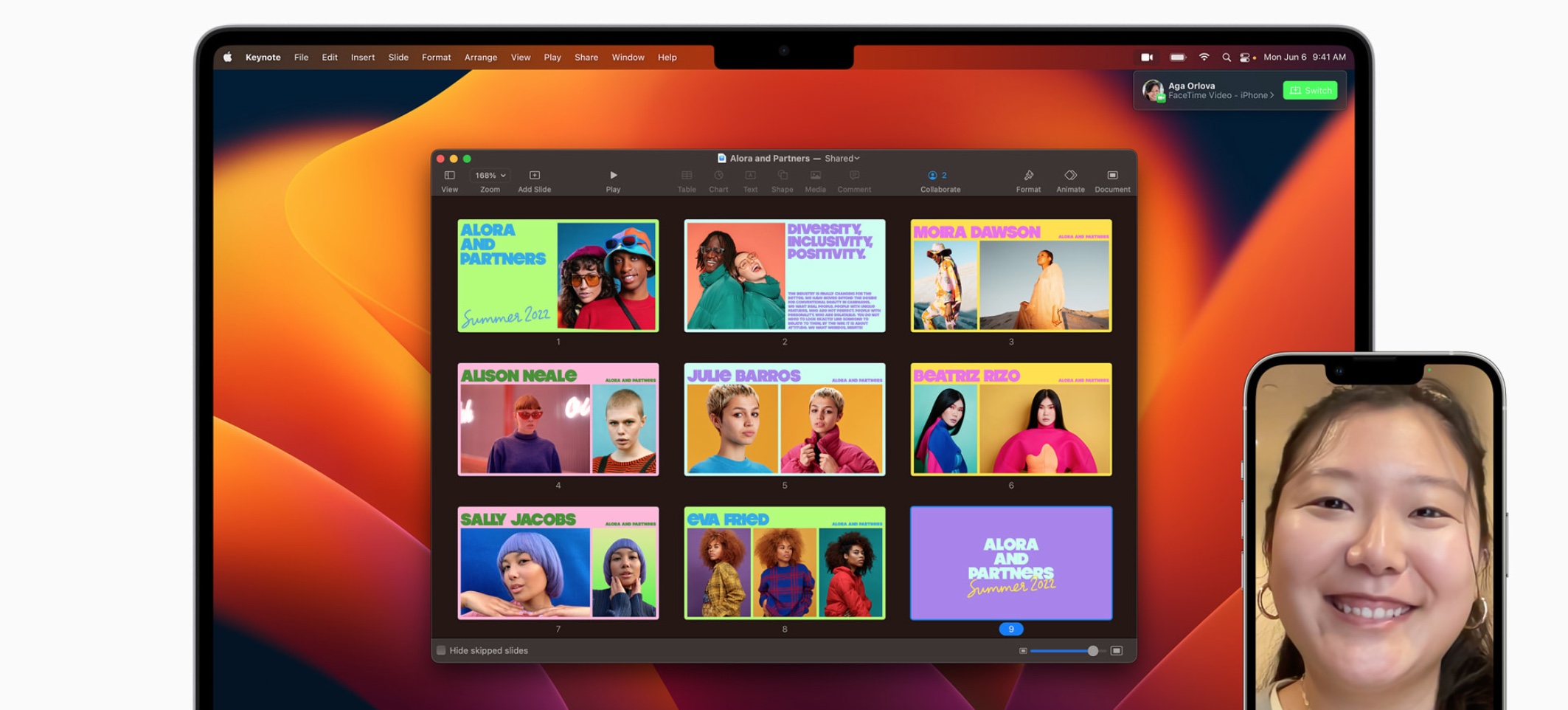Click the date and time Mon Jun 6
The width and height of the screenshot is (1568, 710).
[x=1305, y=57]
